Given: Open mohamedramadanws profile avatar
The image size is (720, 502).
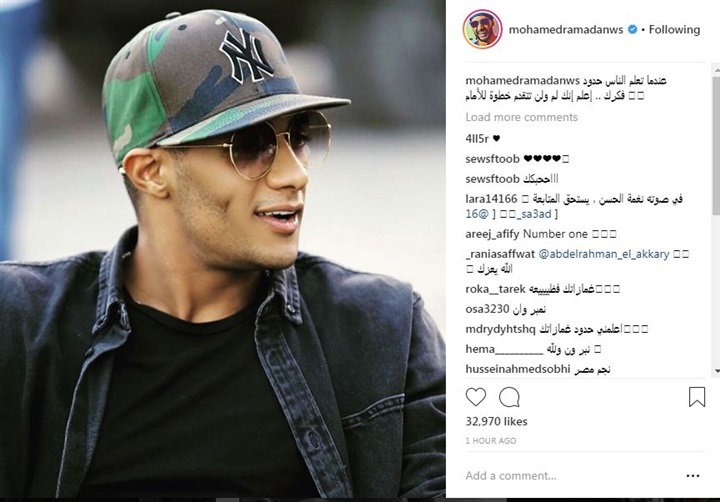Looking at the screenshot, I should (x=483, y=29).
